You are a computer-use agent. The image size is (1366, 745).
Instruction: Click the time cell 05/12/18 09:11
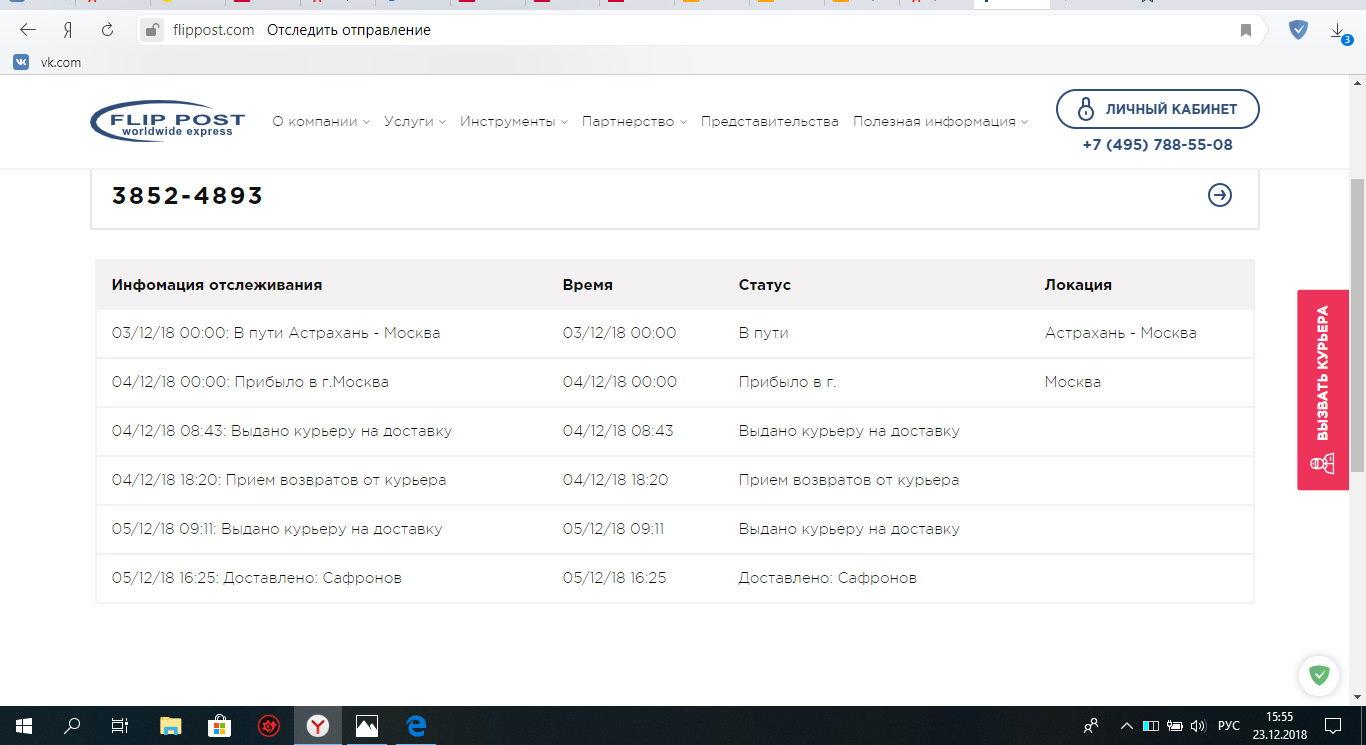coord(613,529)
